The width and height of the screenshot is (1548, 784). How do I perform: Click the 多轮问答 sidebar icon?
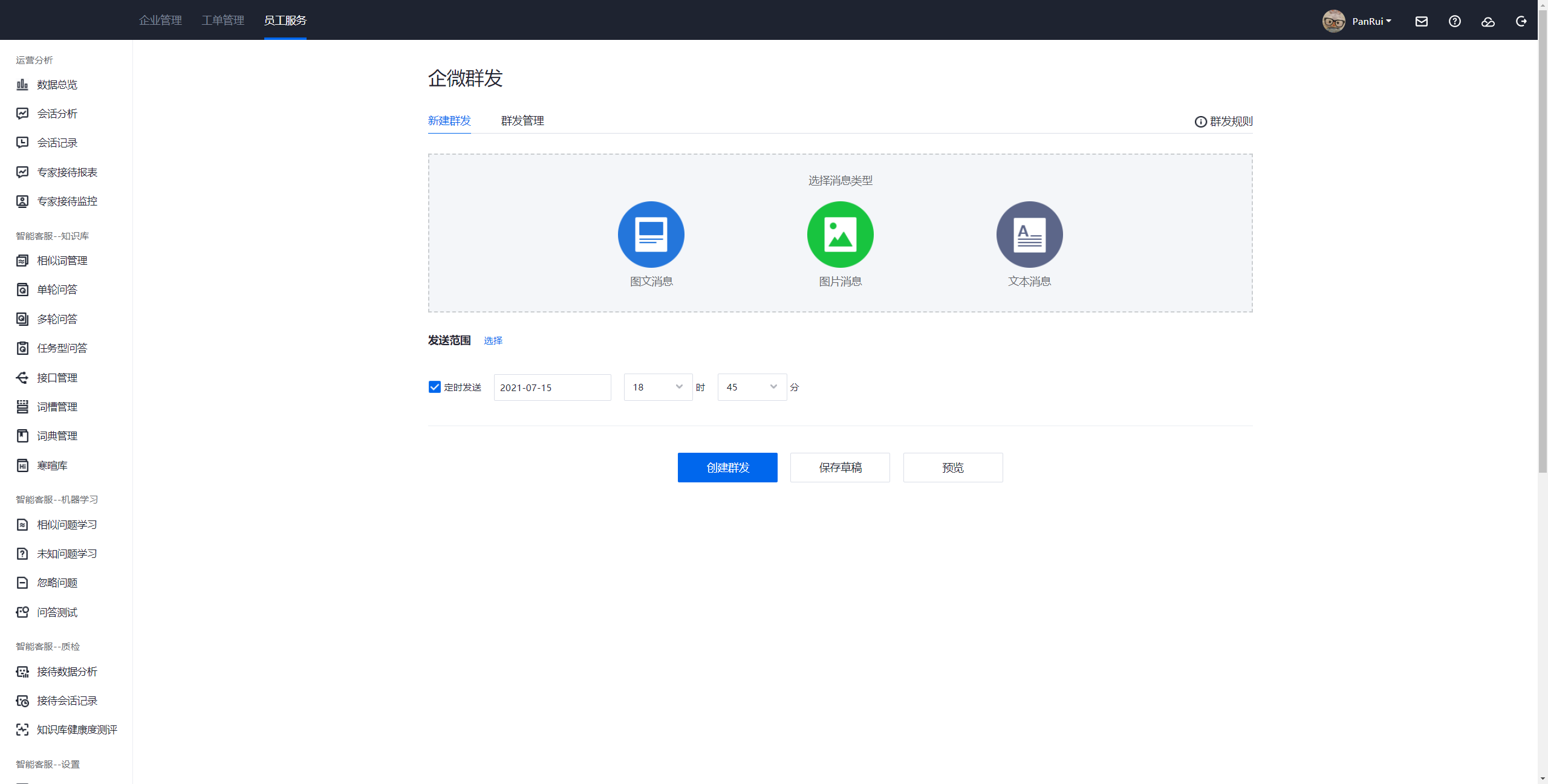tap(22, 319)
